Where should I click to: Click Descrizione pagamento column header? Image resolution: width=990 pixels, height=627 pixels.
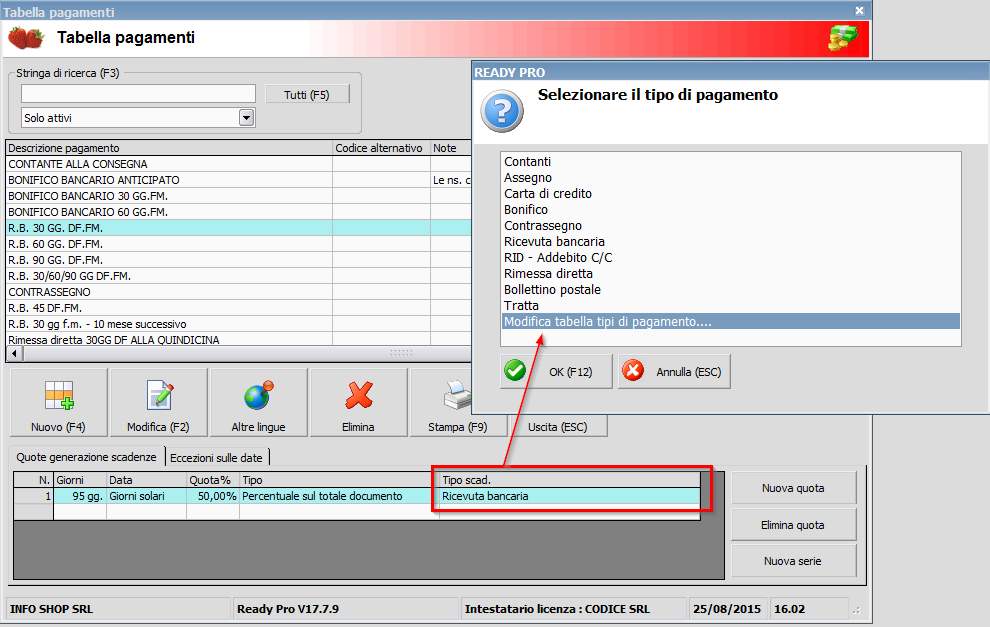(169, 148)
